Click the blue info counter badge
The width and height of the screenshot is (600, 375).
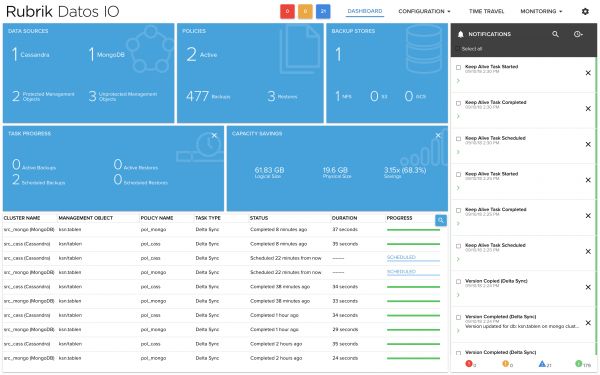coord(323,11)
